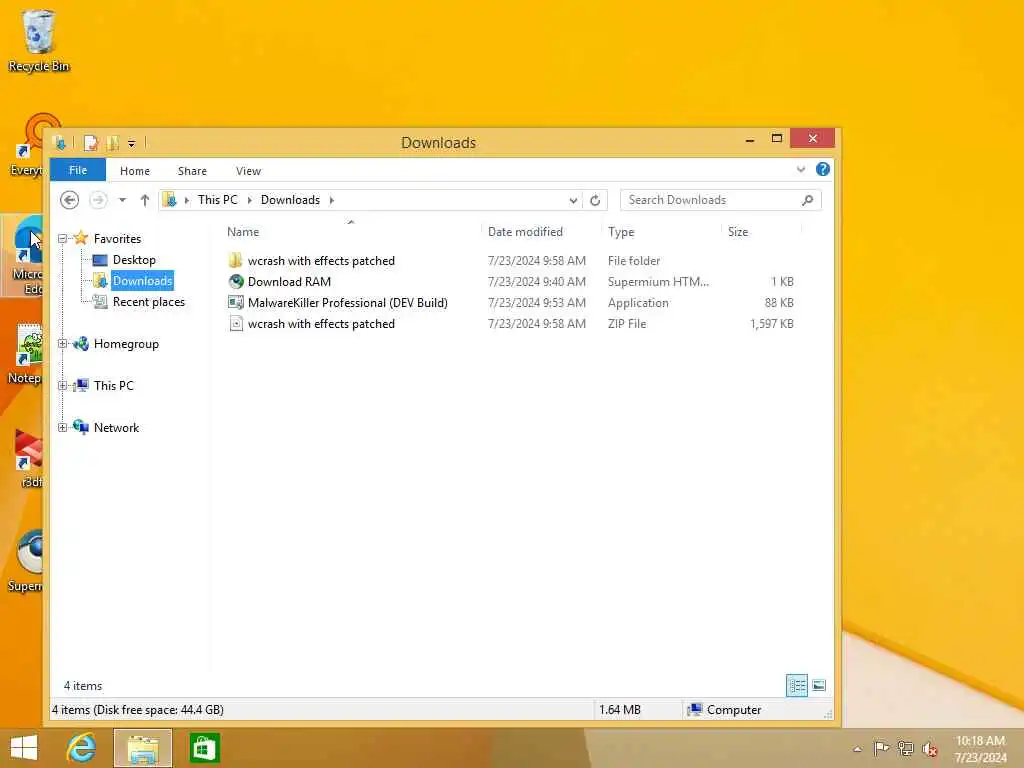Switch to the Share ribbon tab
The image size is (1024, 768).
click(x=192, y=170)
